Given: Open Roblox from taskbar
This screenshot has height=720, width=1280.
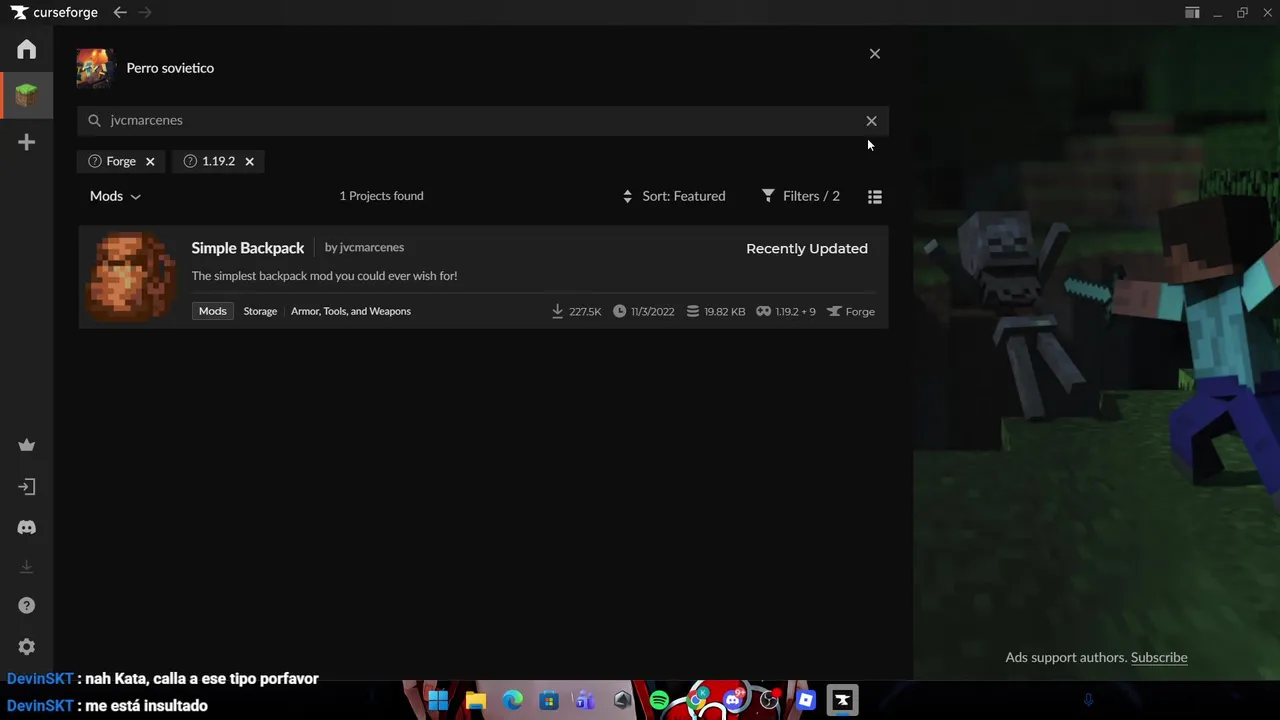Looking at the screenshot, I should point(806,701).
